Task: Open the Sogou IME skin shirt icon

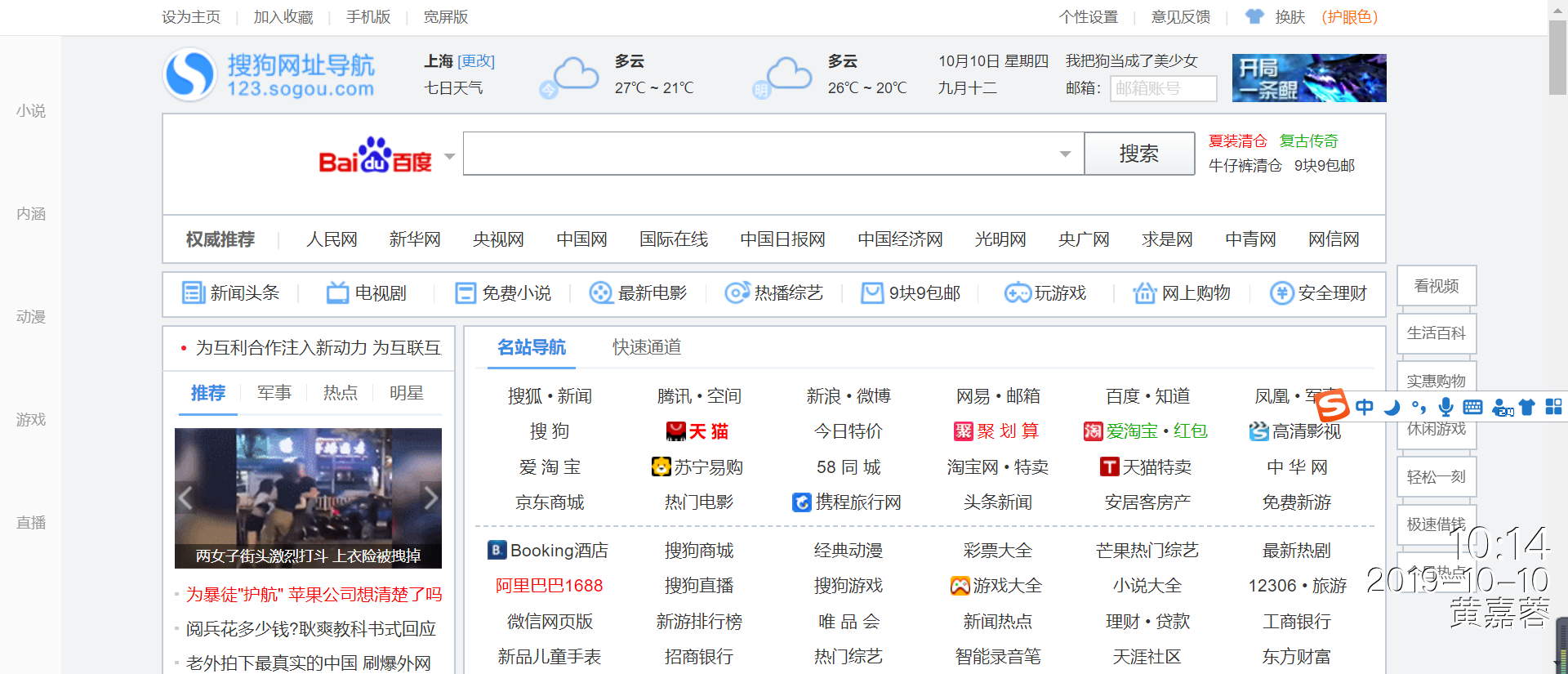Action: pyautogui.click(x=1527, y=407)
